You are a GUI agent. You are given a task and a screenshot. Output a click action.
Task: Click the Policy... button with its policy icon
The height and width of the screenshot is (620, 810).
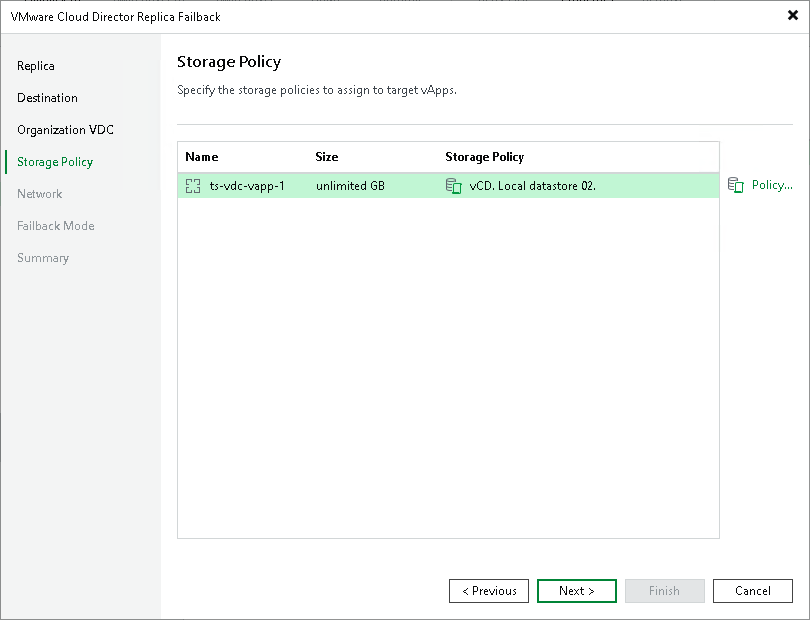761,185
